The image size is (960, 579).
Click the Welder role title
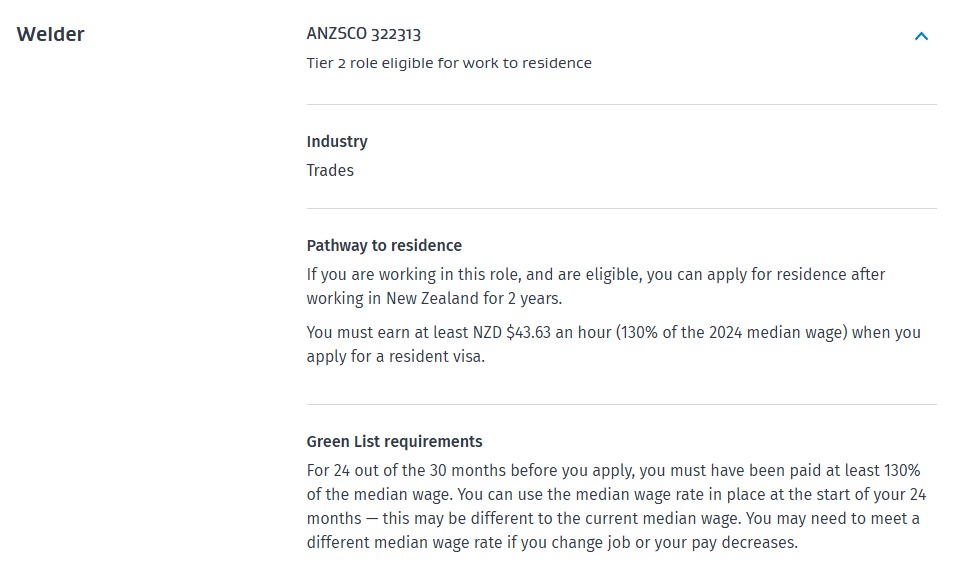coord(50,34)
